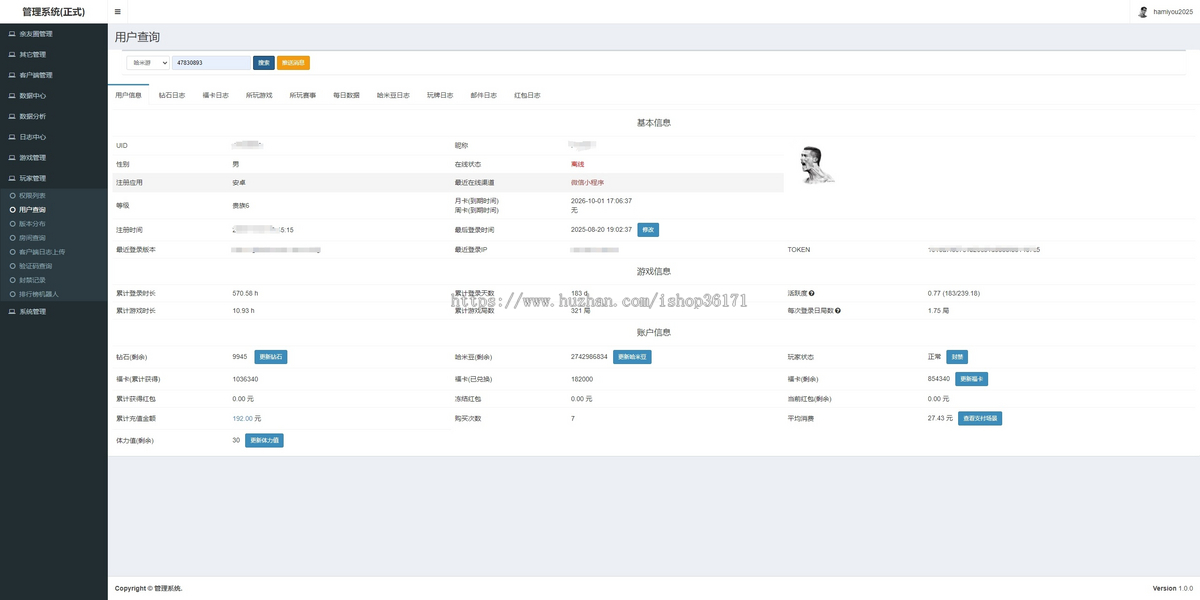
Task: Click the help icon next to 每次登录日局数
Action: pyautogui.click(x=838, y=311)
